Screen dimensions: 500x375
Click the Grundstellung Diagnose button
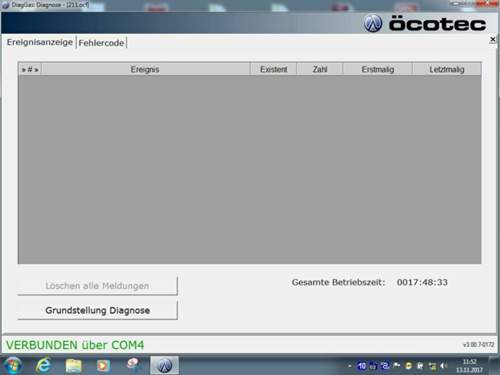tap(97, 310)
